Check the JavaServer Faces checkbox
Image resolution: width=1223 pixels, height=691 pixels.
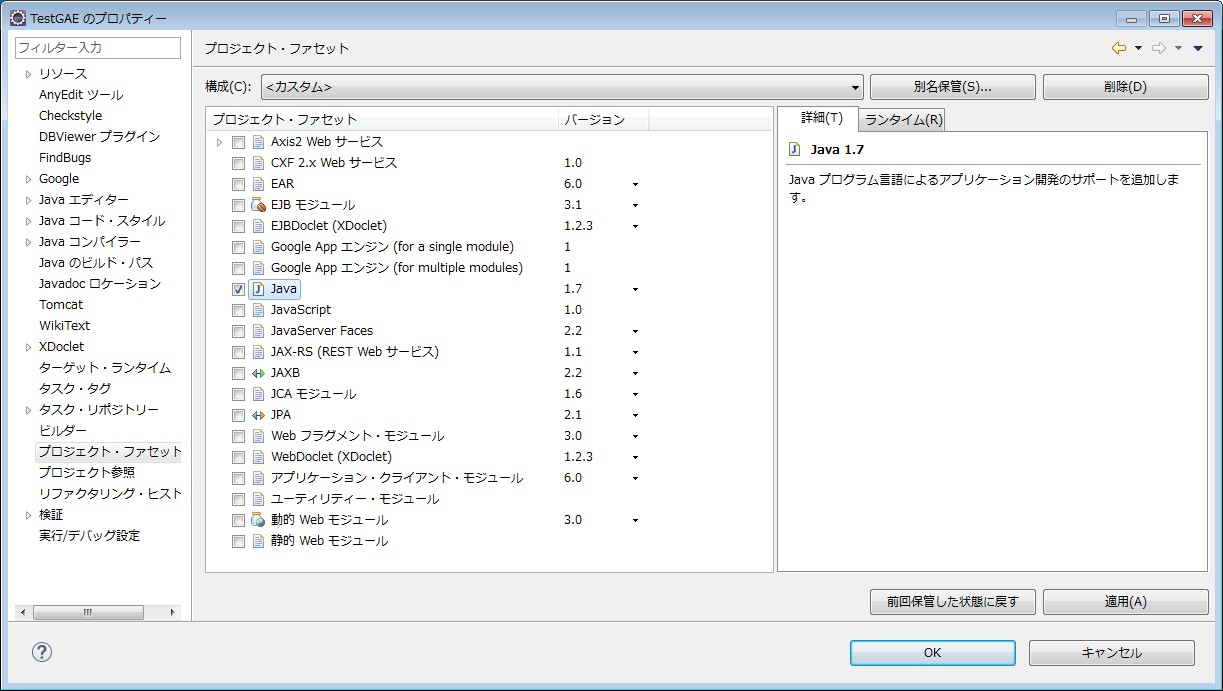[x=238, y=331]
